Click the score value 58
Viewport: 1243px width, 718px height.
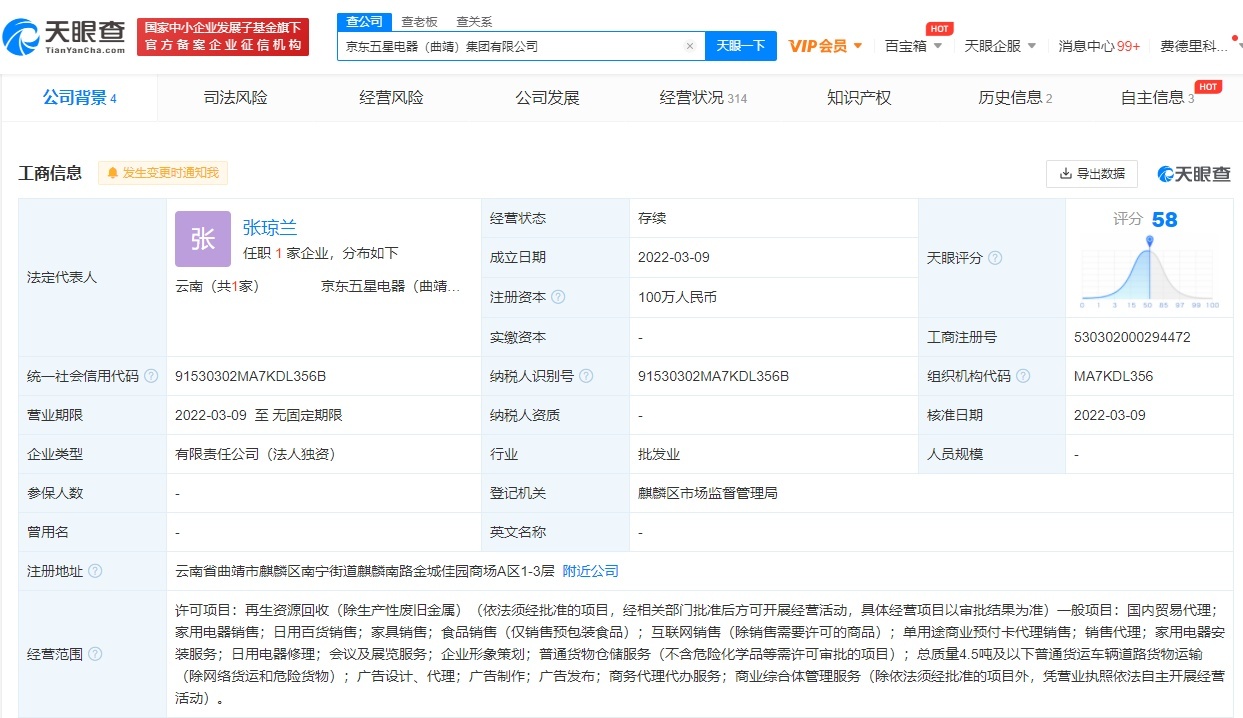click(1164, 219)
